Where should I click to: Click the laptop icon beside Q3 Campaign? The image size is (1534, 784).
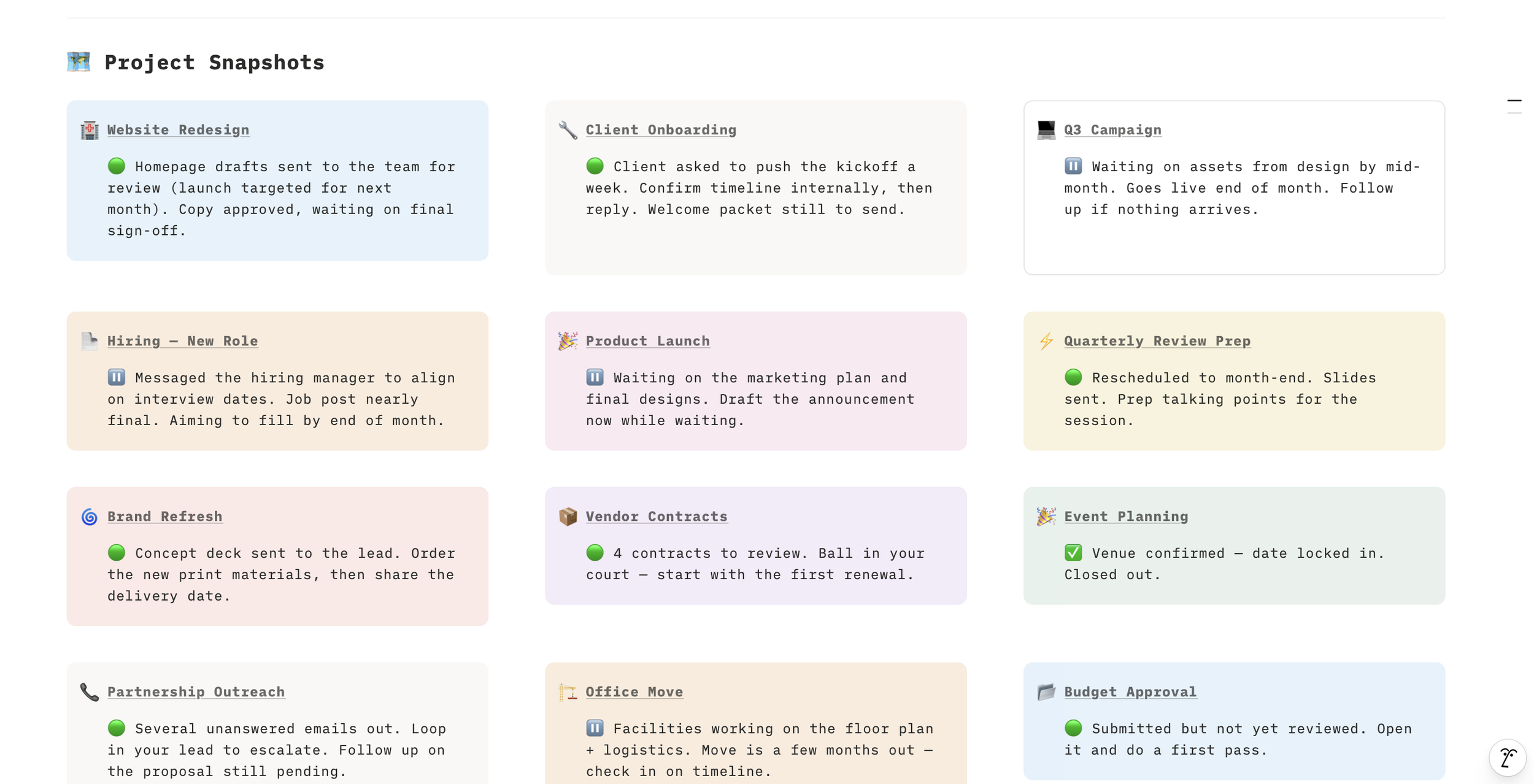(x=1046, y=130)
